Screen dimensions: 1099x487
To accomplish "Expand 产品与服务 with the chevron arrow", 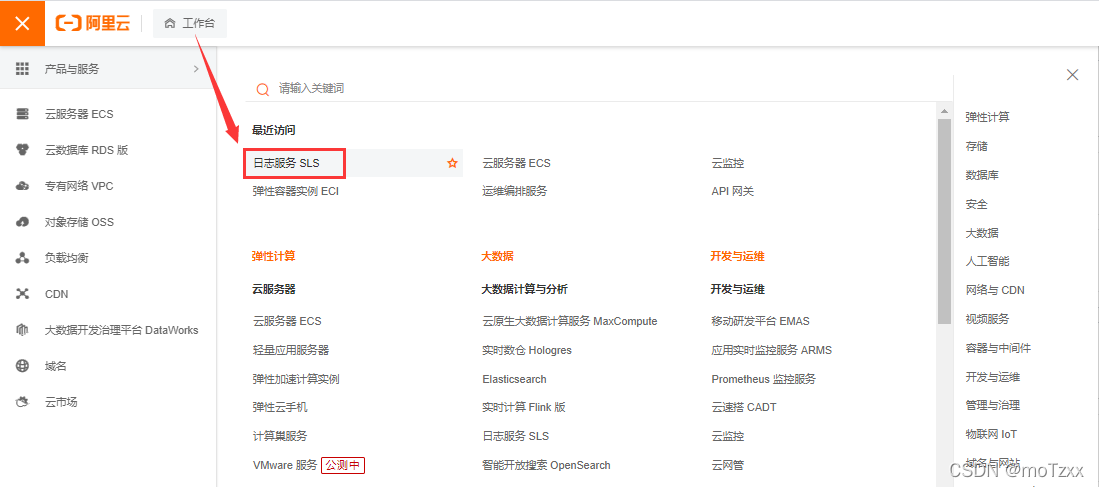I will [196, 69].
